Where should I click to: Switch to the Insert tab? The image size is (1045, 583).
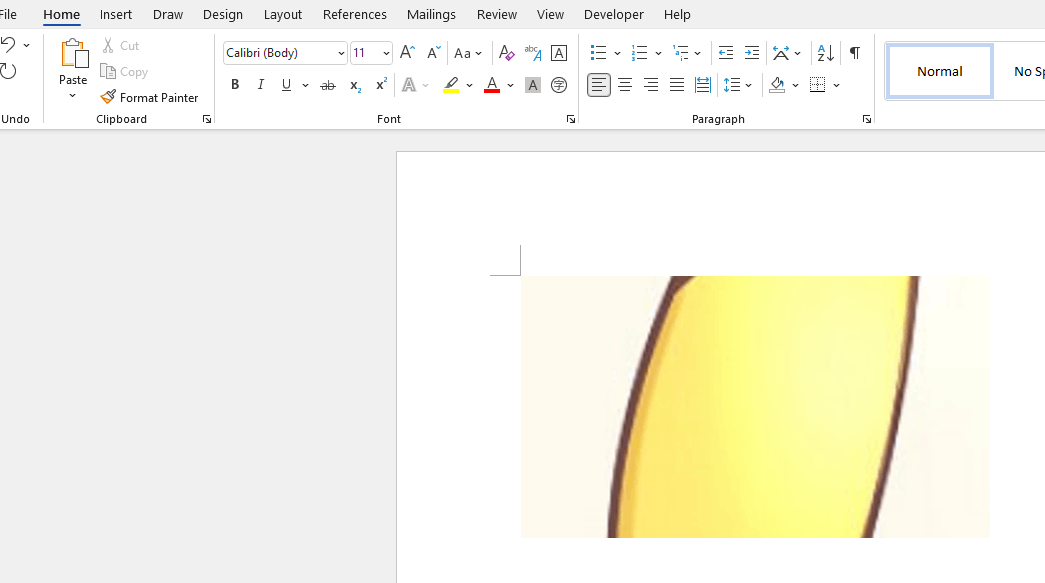click(116, 14)
